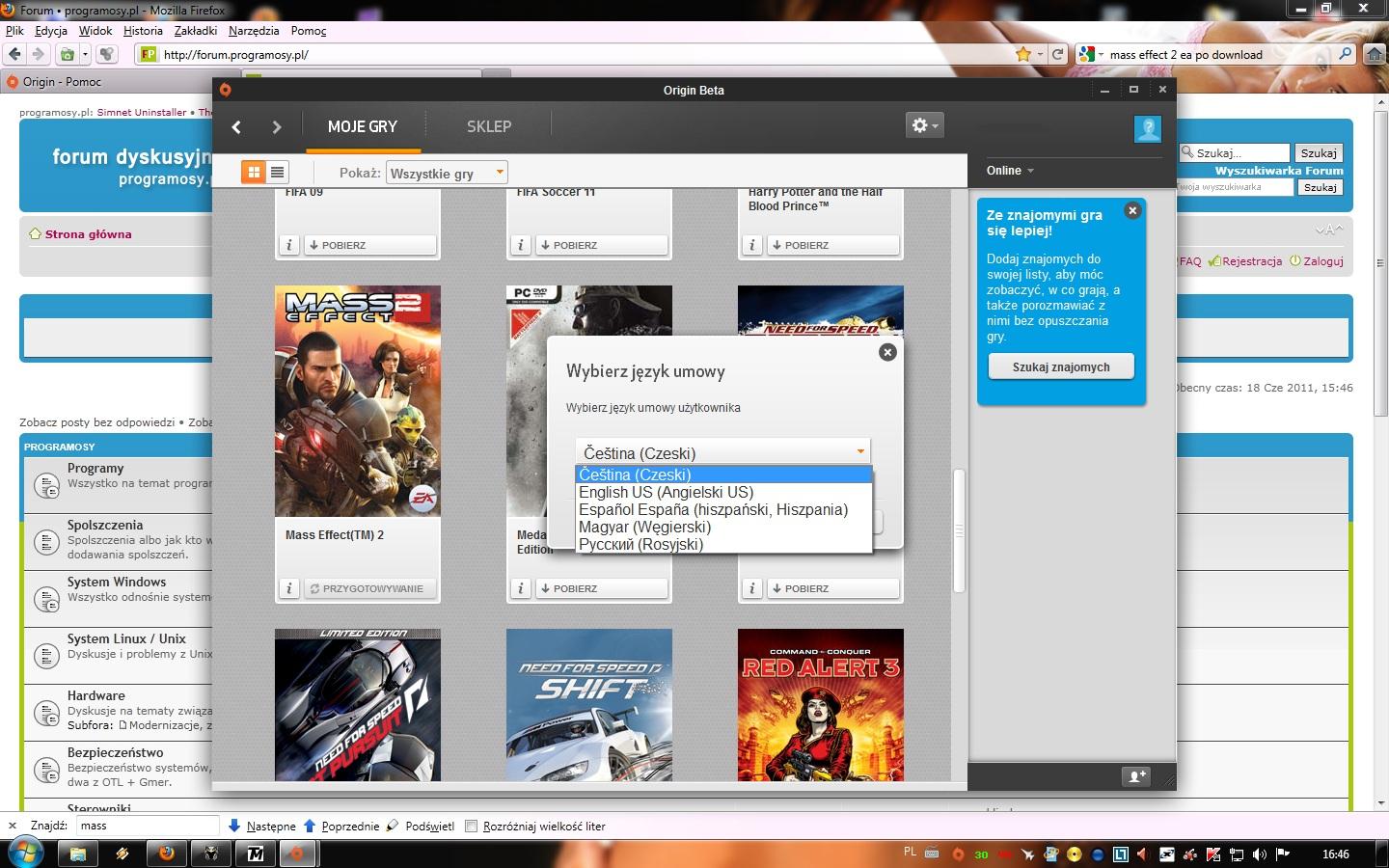The width and height of the screenshot is (1389, 868).
Task: Show info for Mass Effect 2
Action: 288,588
